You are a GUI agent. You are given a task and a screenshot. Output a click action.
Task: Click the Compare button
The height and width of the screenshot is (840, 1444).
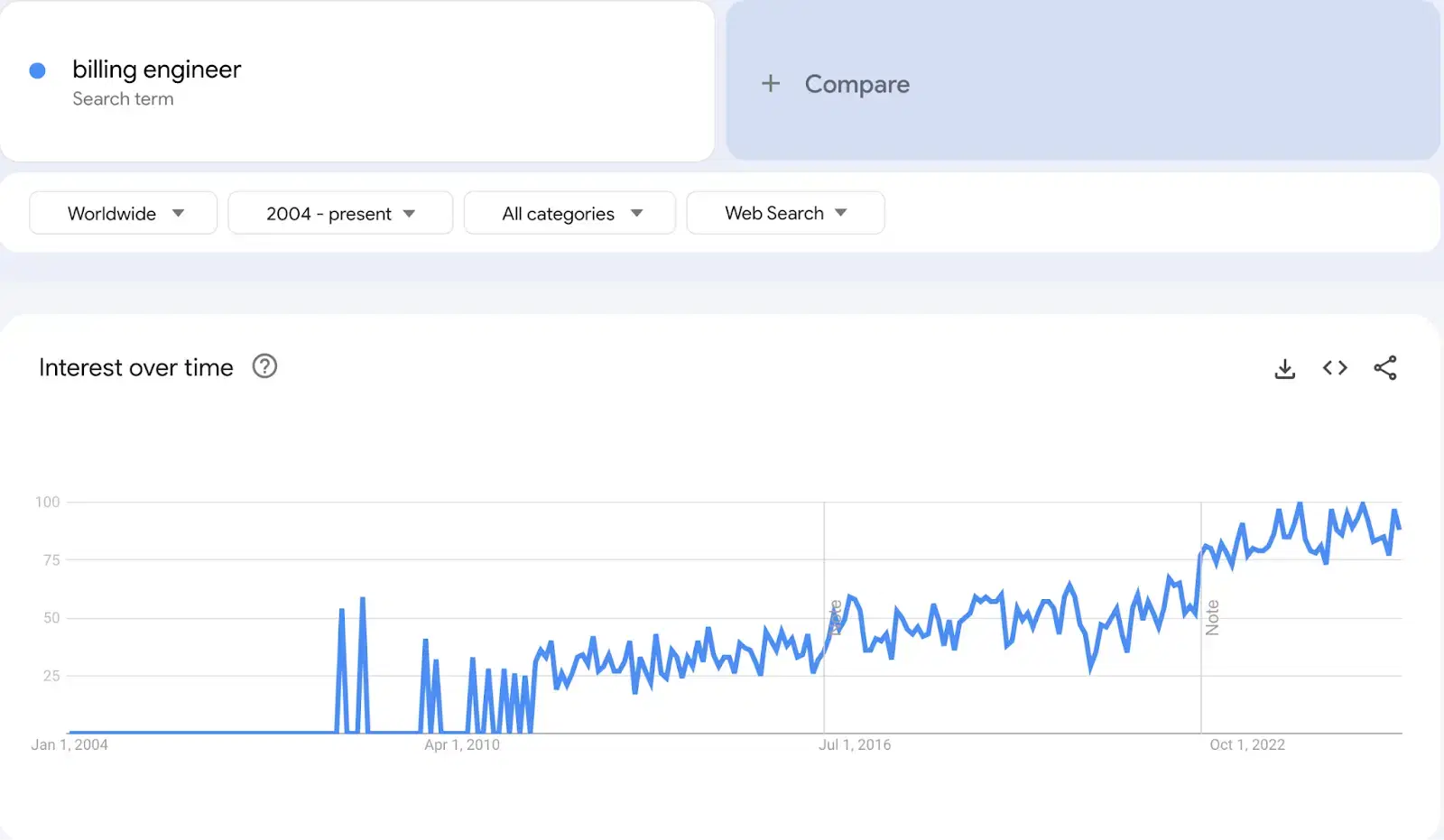pos(856,84)
